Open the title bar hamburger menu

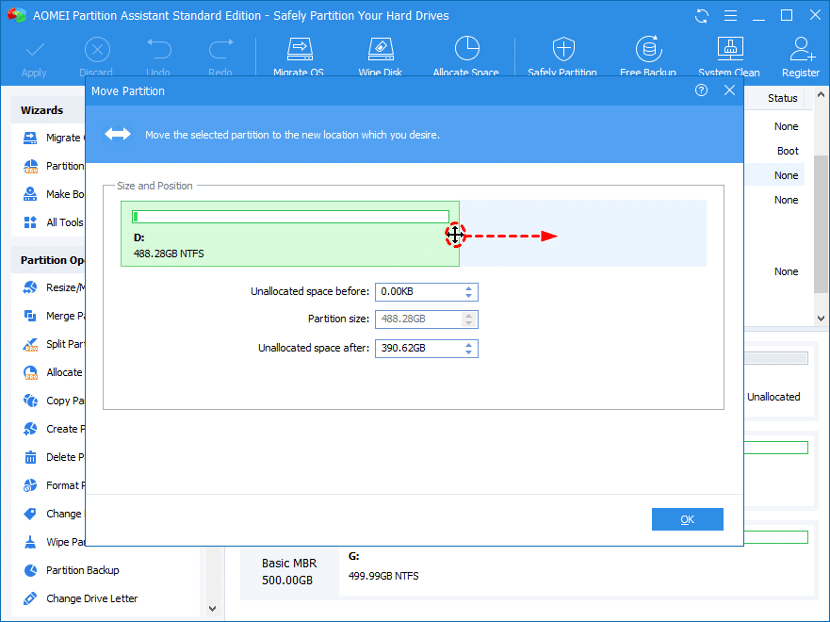click(x=730, y=15)
